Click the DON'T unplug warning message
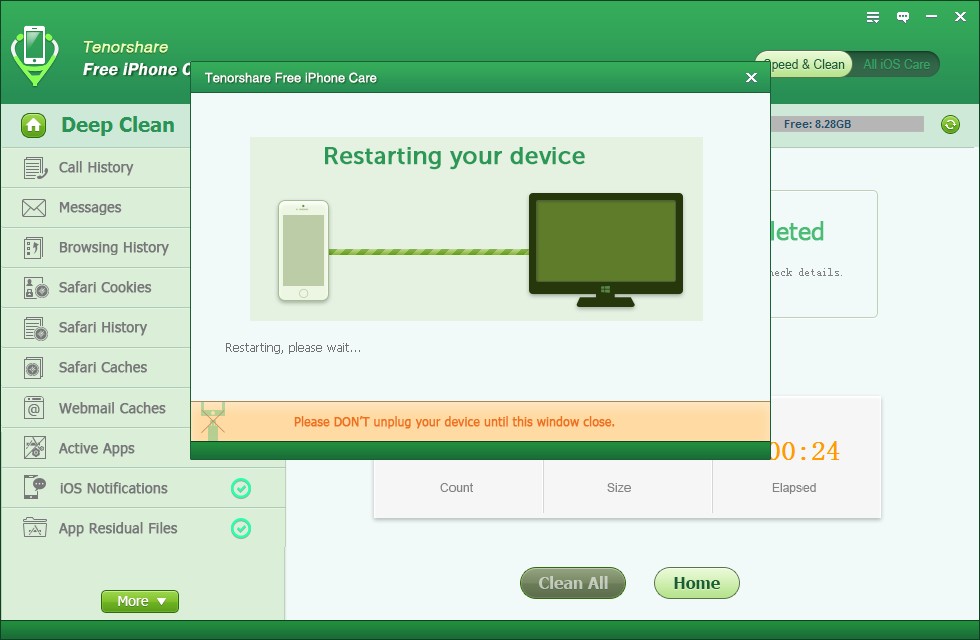 pyautogui.click(x=454, y=422)
